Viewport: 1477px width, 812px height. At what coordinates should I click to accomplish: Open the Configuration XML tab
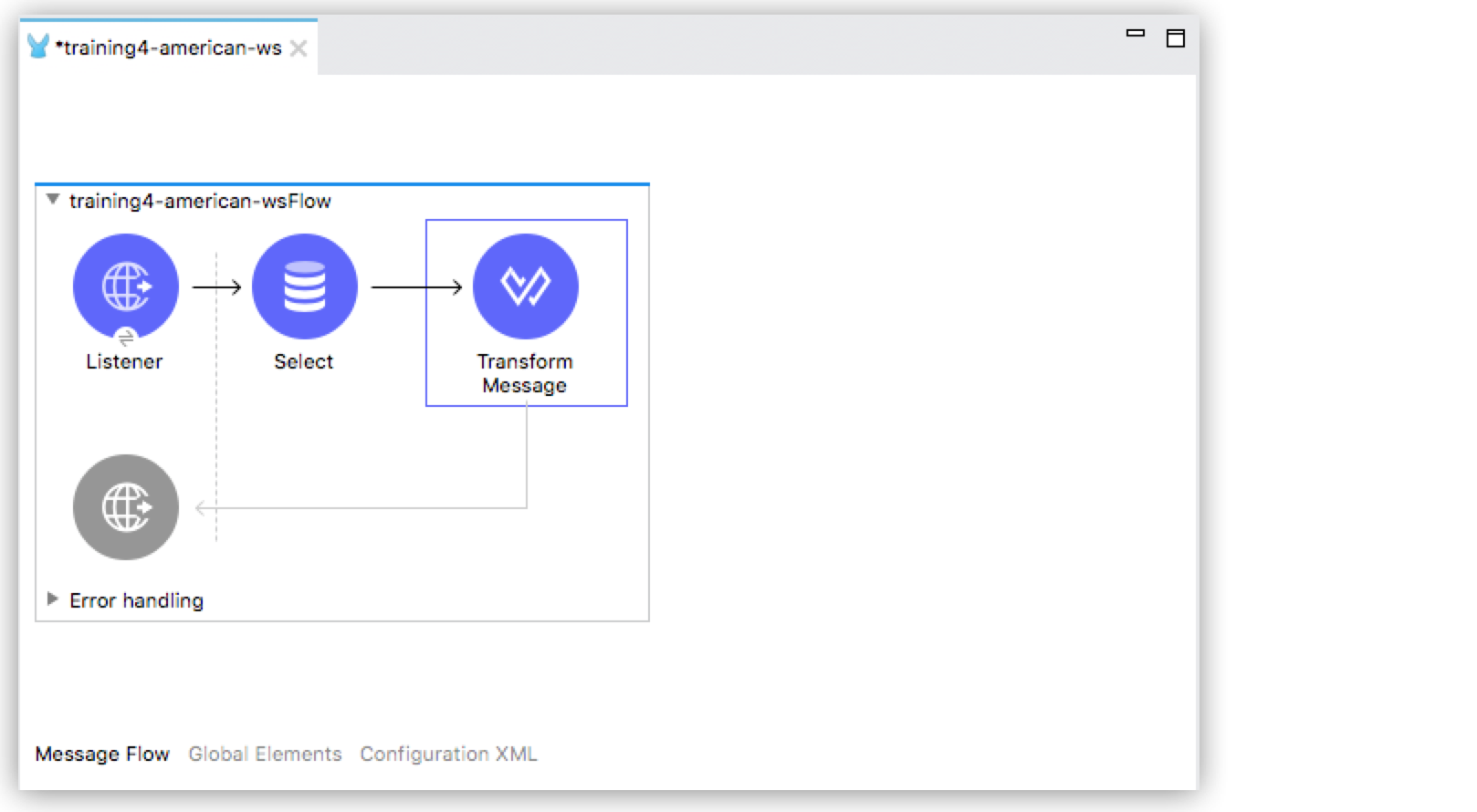448,754
